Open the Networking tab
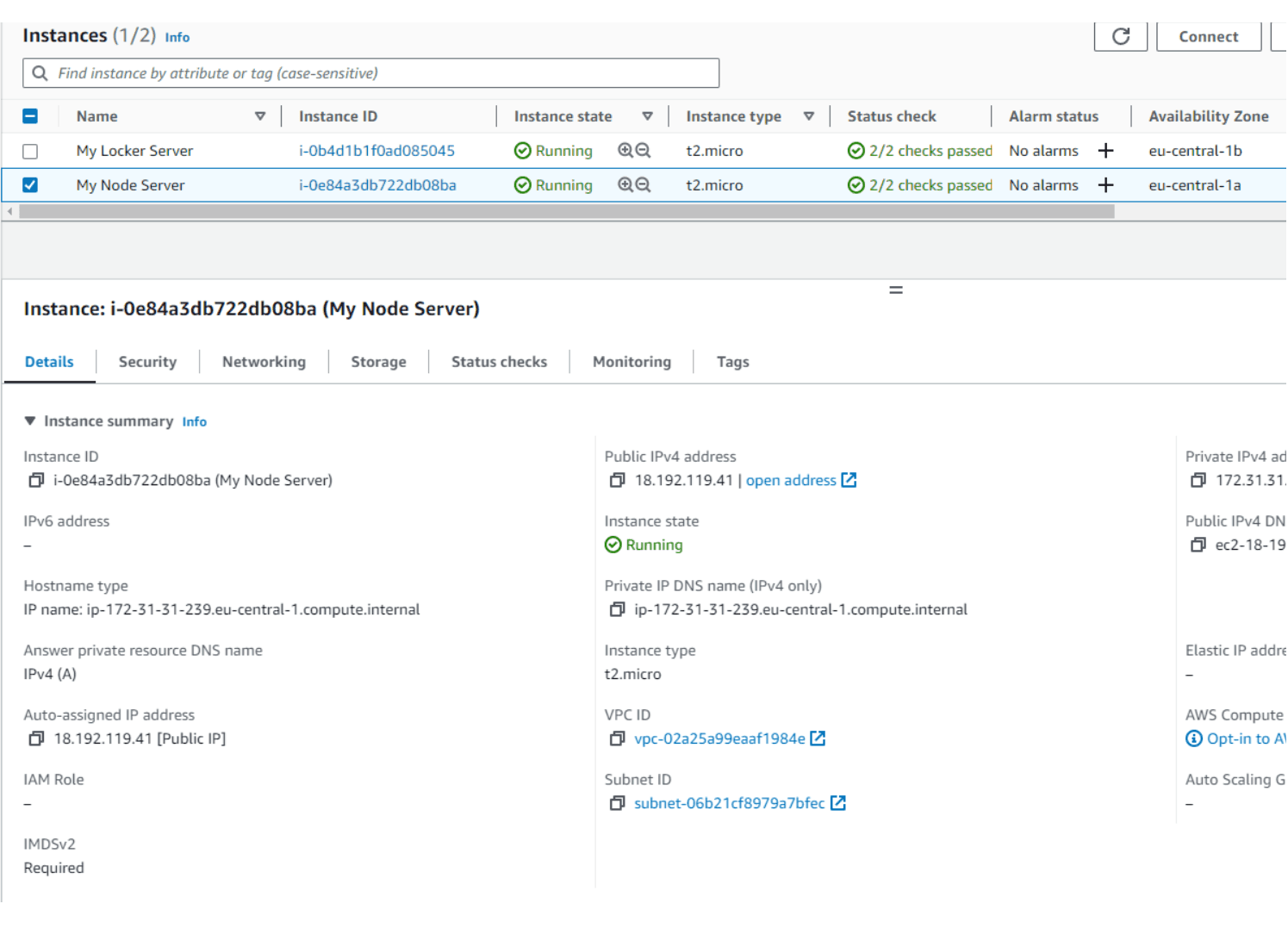This screenshot has width=1288, height=935. pyautogui.click(x=264, y=362)
